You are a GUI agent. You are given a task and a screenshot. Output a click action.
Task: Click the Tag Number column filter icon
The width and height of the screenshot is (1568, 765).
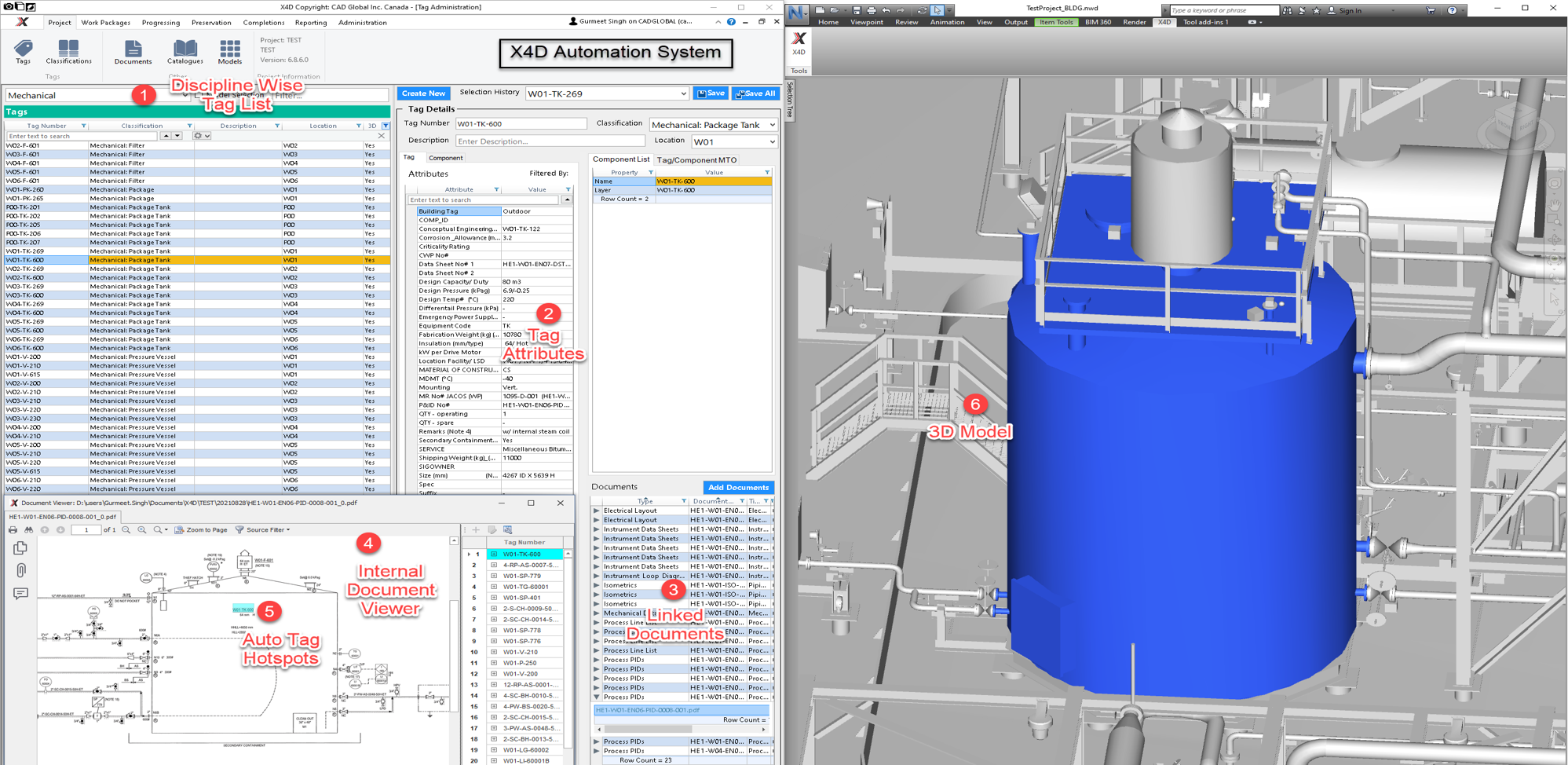click(84, 126)
